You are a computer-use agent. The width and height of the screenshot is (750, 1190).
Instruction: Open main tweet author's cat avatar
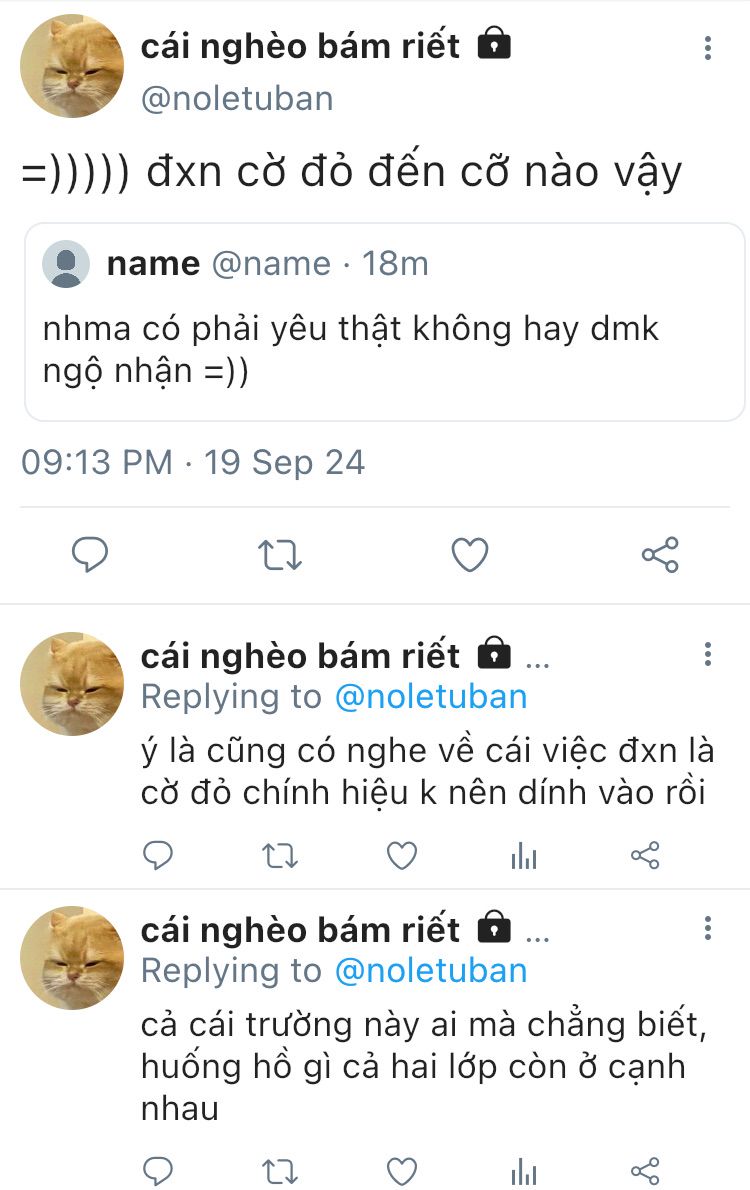pos(72,66)
